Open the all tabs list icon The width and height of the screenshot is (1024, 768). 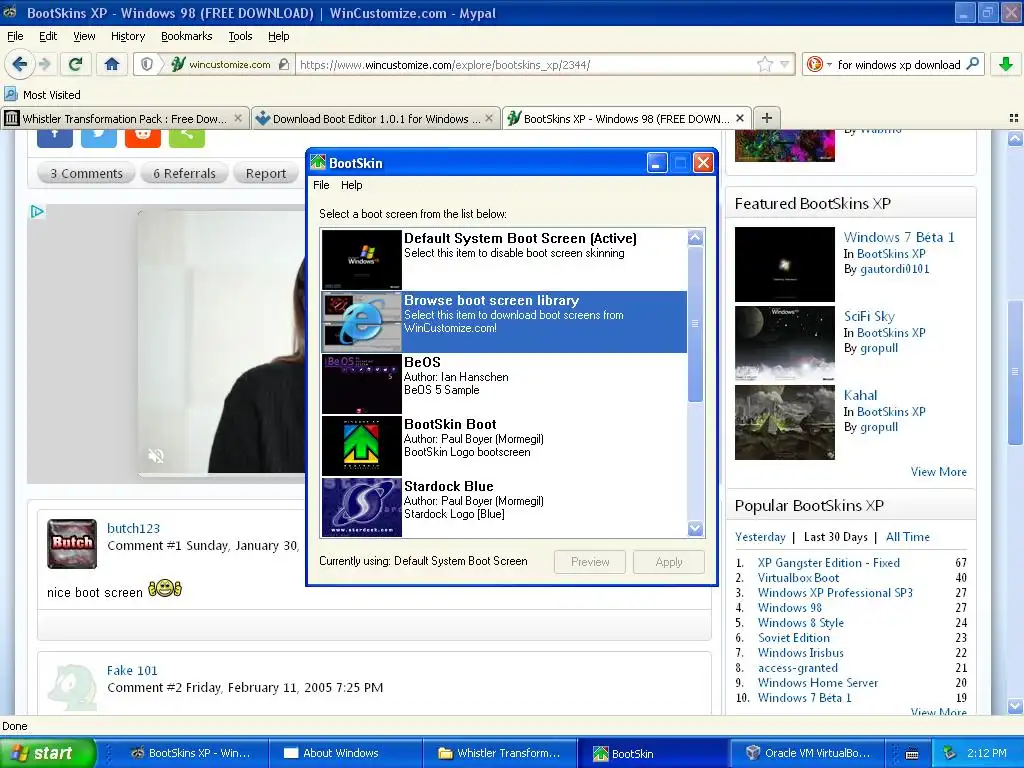(x=1014, y=118)
